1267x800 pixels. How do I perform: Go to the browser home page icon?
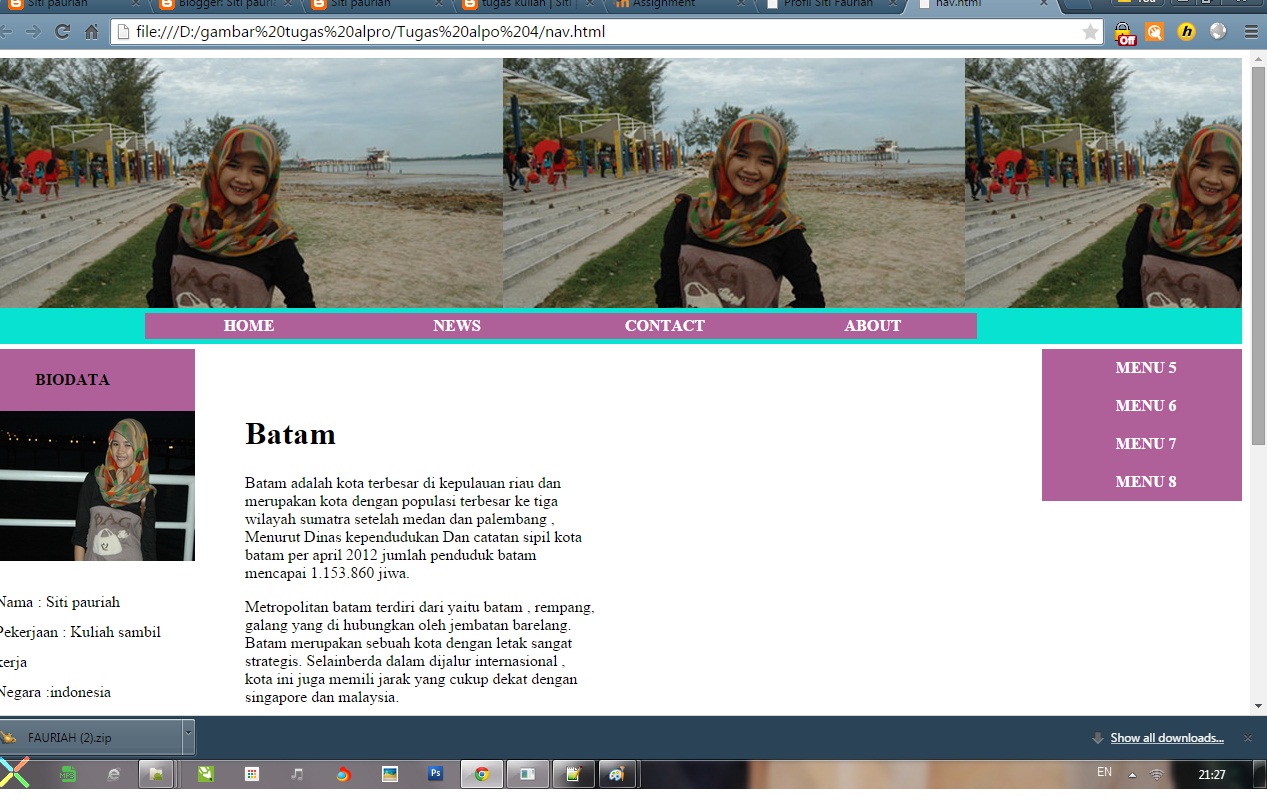point(91,32)
